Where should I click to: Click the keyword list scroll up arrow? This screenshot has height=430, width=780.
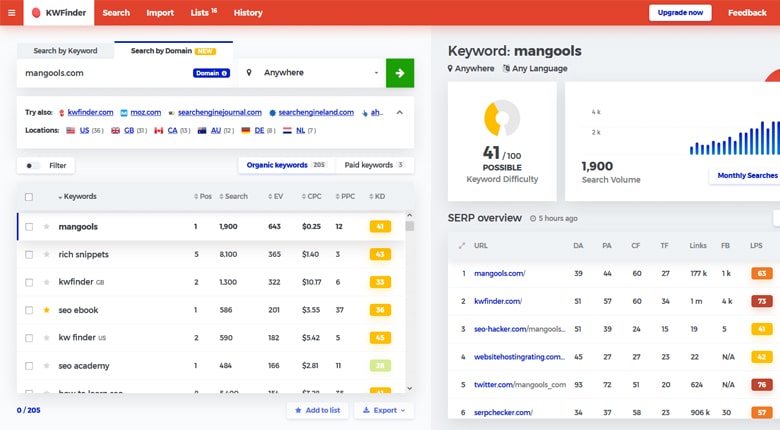pyautogui.click(x=409, y=215)
